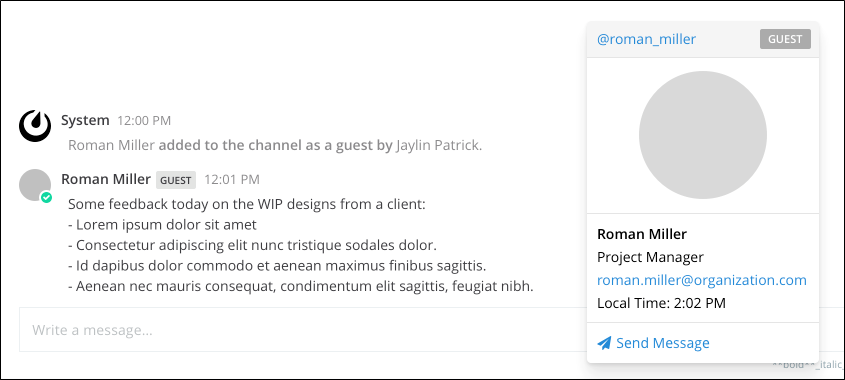Open the @roman_miller username link
Viewport: 845px width, 380px height.
pos(647,39)
